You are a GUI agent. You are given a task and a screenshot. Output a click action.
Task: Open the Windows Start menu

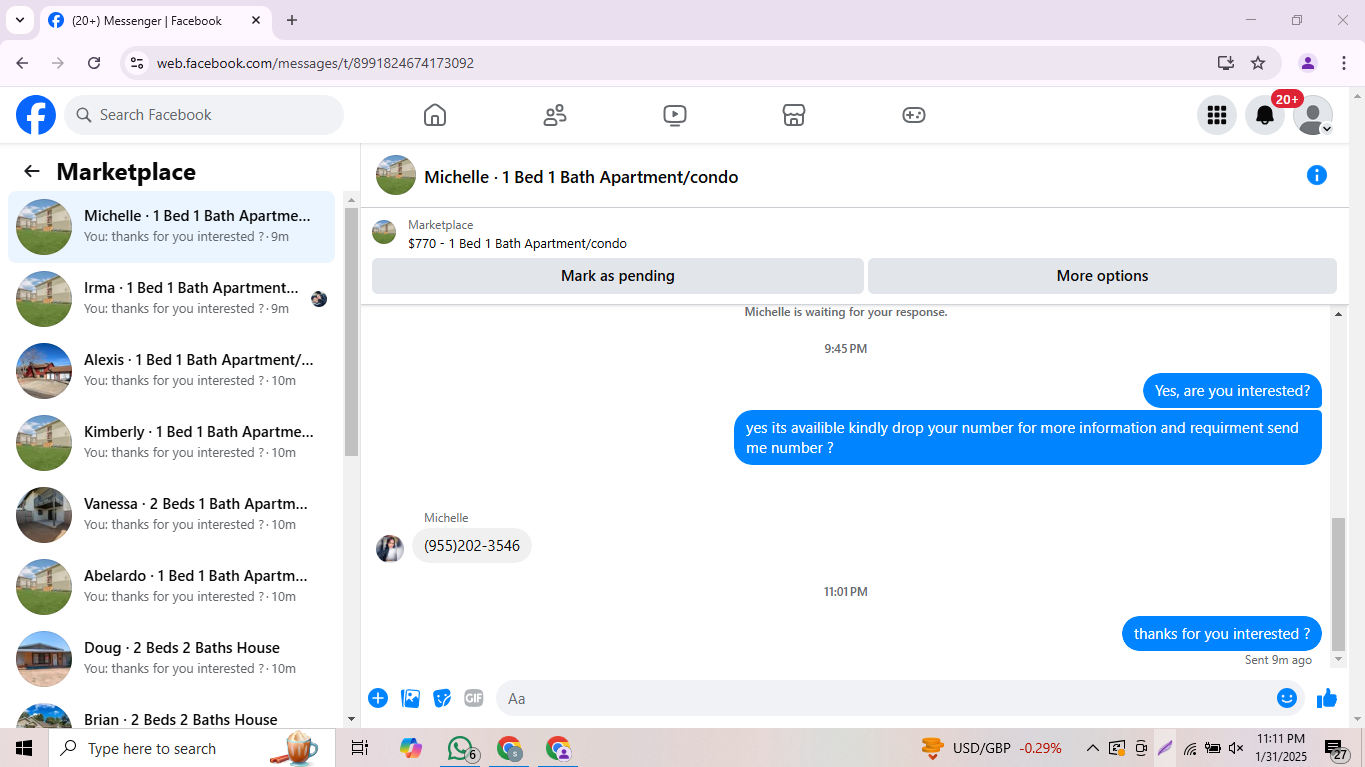click(x=24, y=748)
